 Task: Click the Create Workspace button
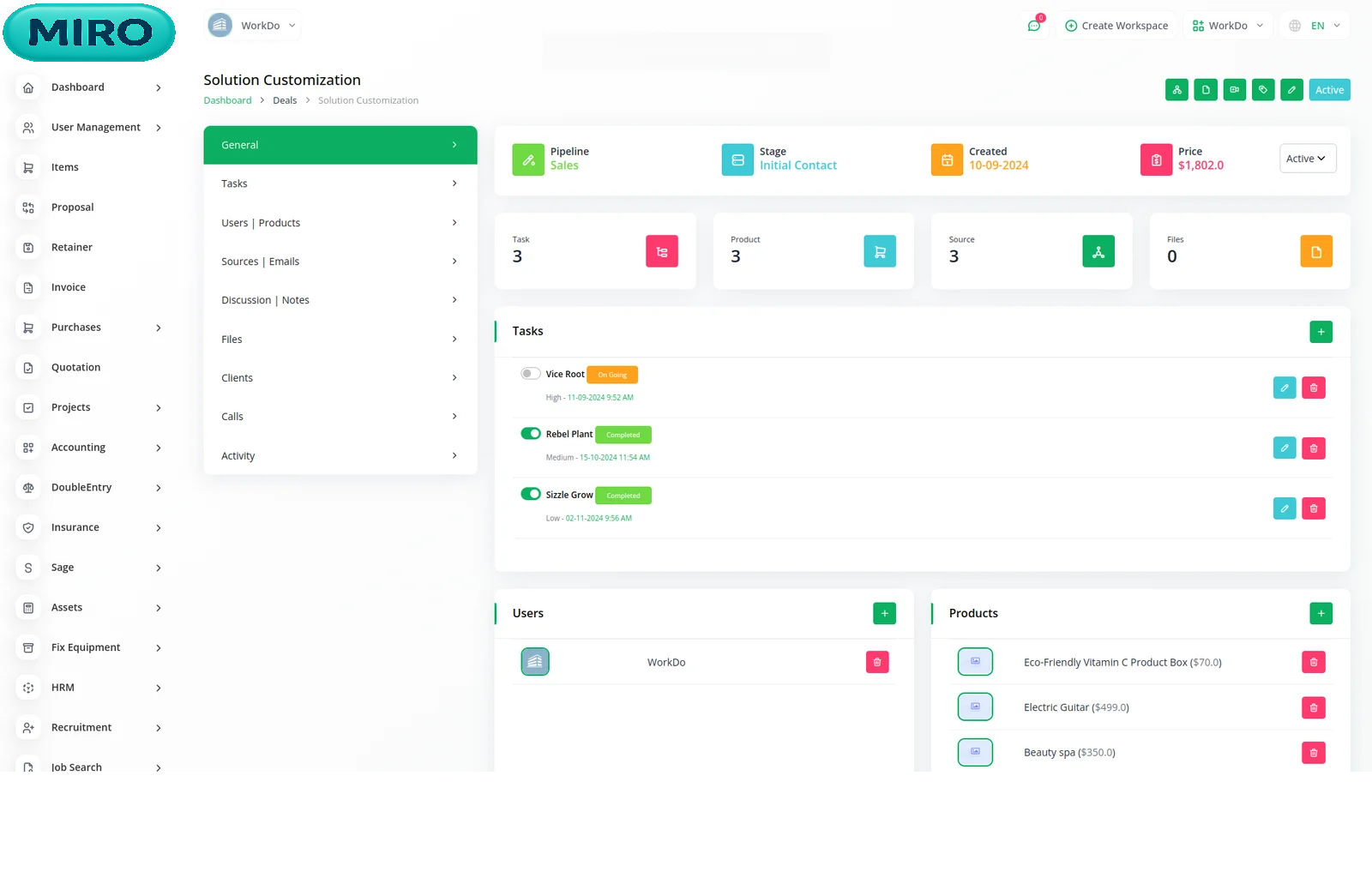click(1116, 26)
